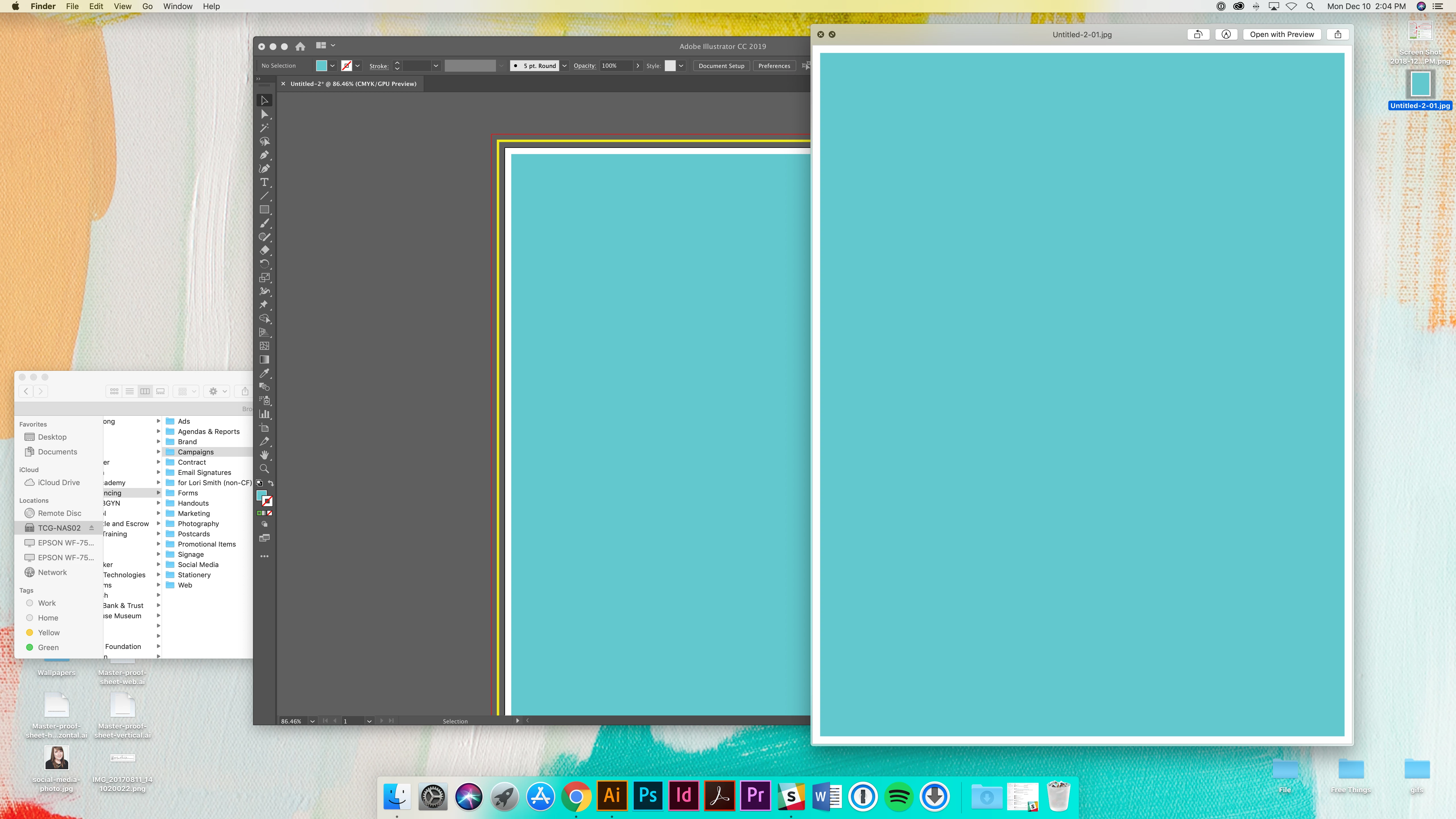Select the Rectangle tool

[x=264, y=210]
